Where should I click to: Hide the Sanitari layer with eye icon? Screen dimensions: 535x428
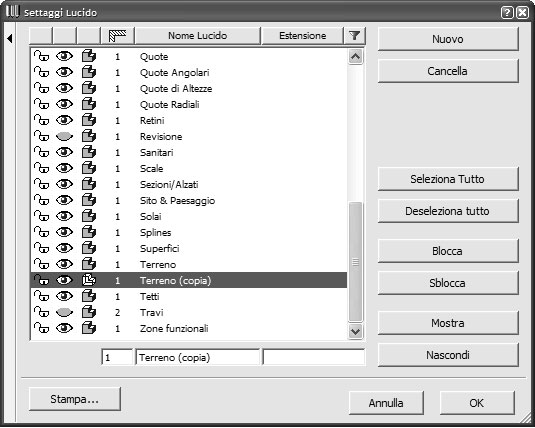coord(64,152)
